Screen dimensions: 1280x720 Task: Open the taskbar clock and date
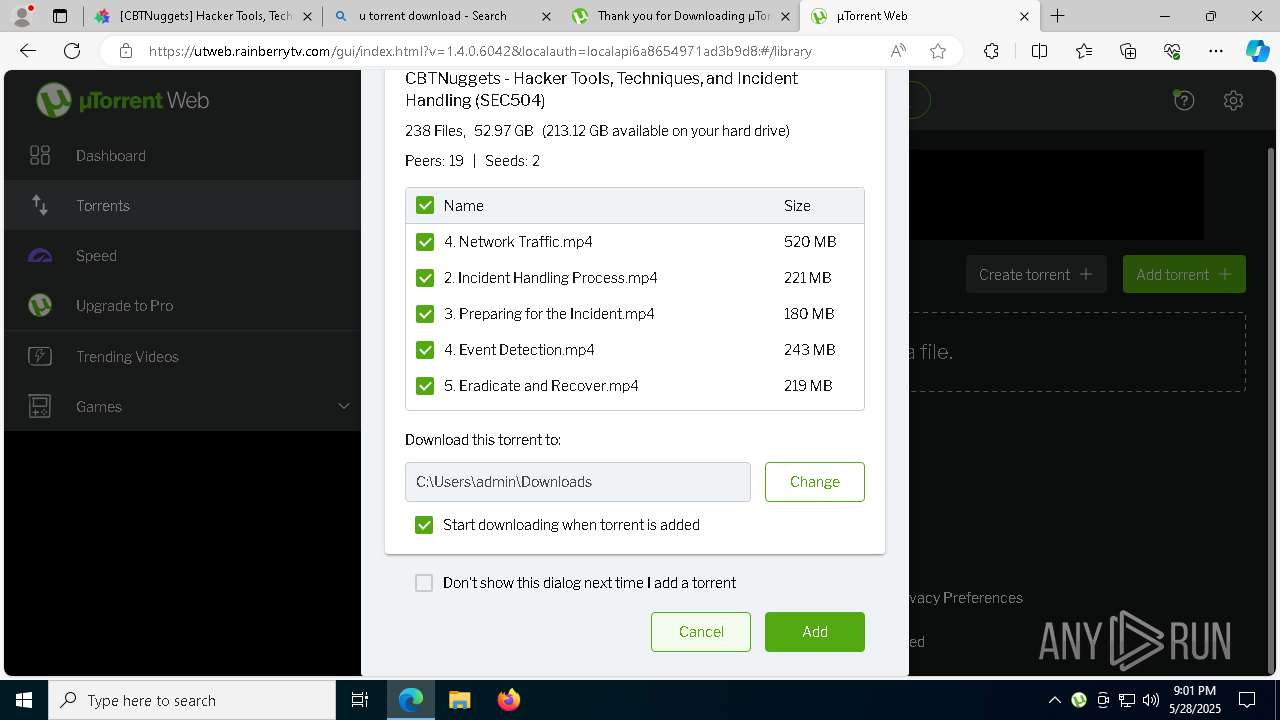tap(1194, 700)
